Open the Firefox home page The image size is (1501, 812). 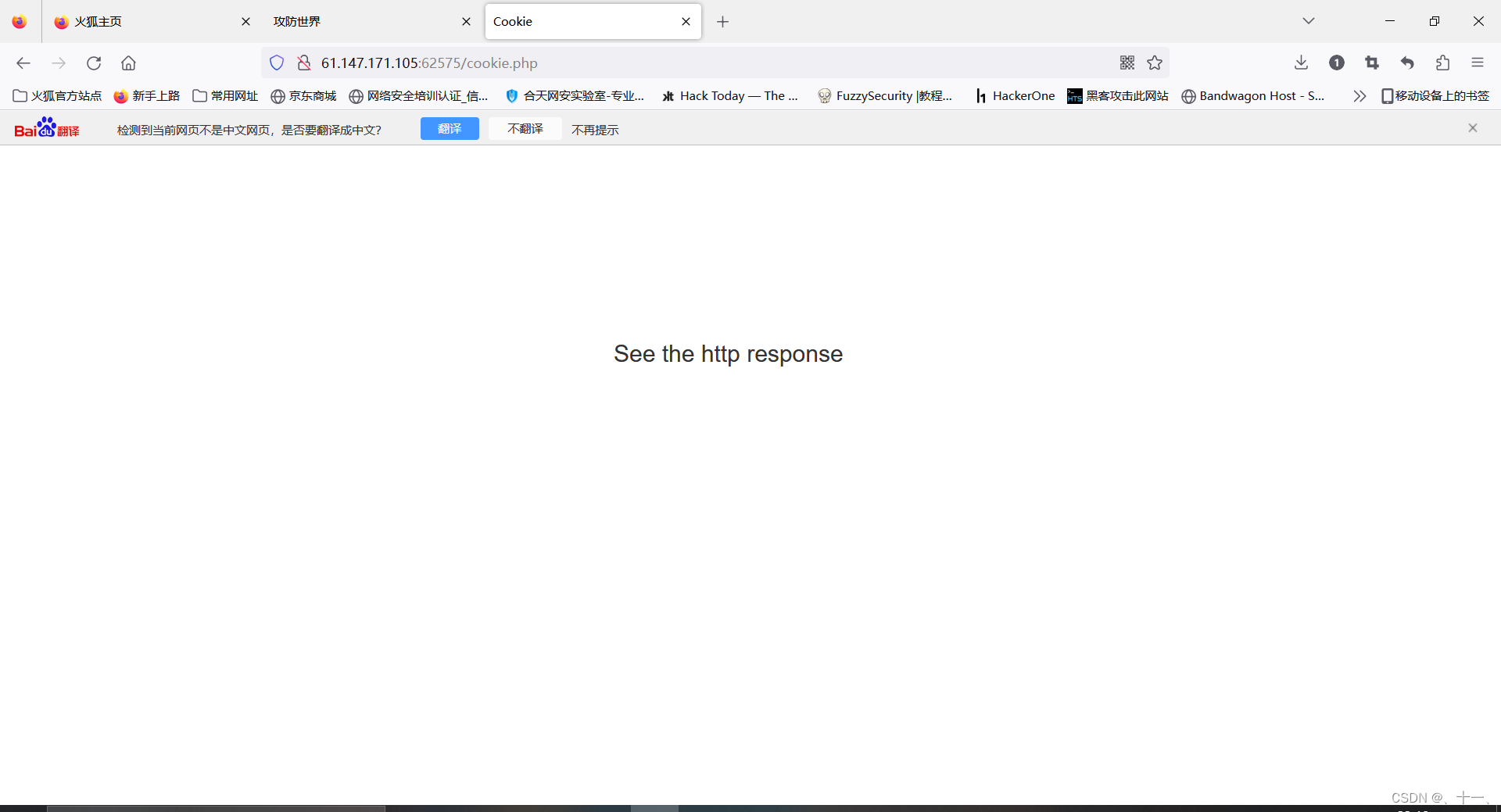coord(128,63)
